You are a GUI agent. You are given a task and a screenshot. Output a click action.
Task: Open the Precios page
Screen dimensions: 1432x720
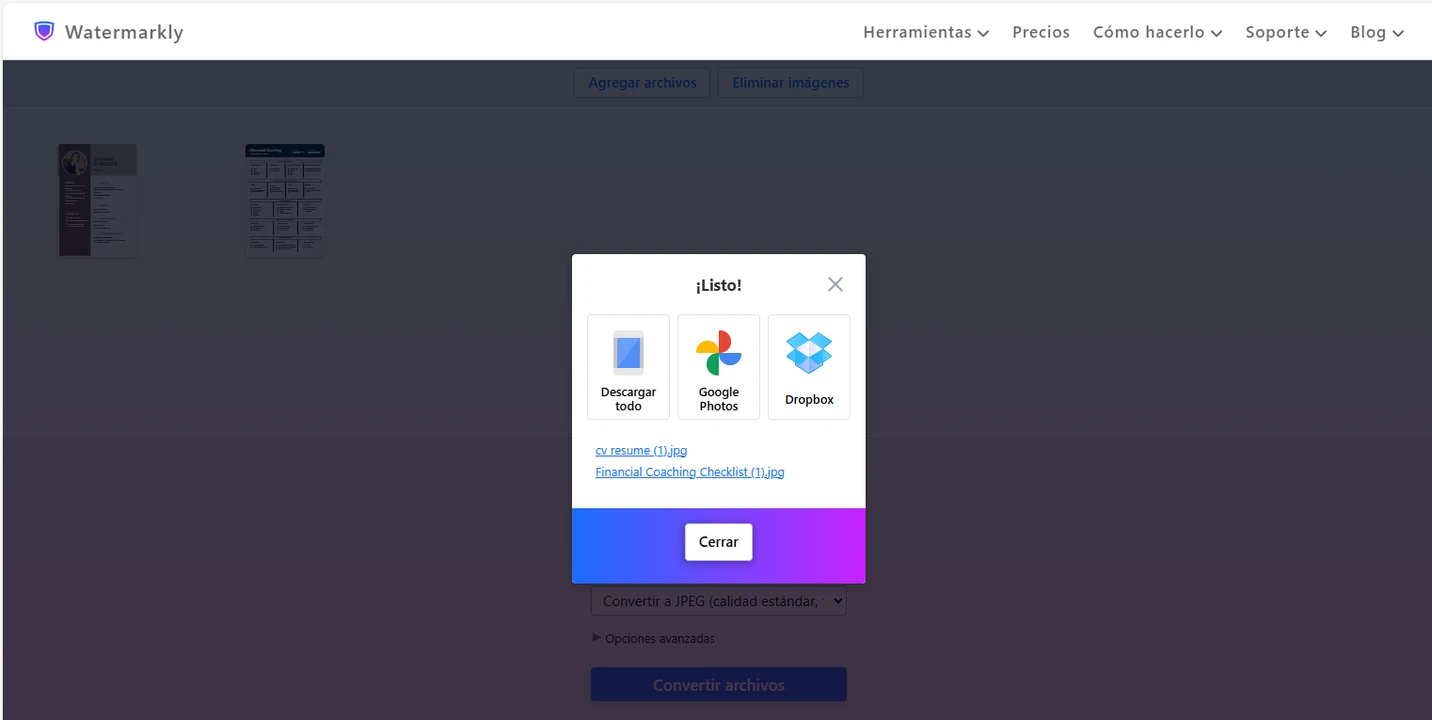[1040, 32]
